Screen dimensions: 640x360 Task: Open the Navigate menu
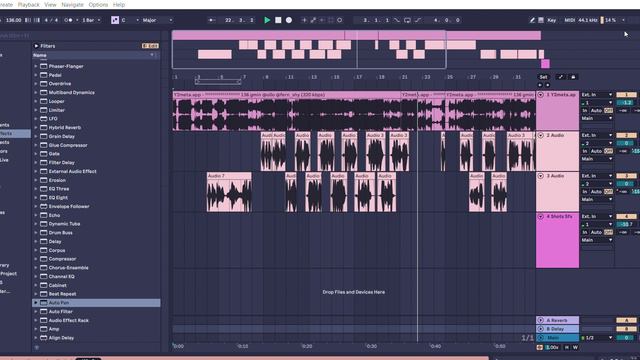(x=72, y=5)
